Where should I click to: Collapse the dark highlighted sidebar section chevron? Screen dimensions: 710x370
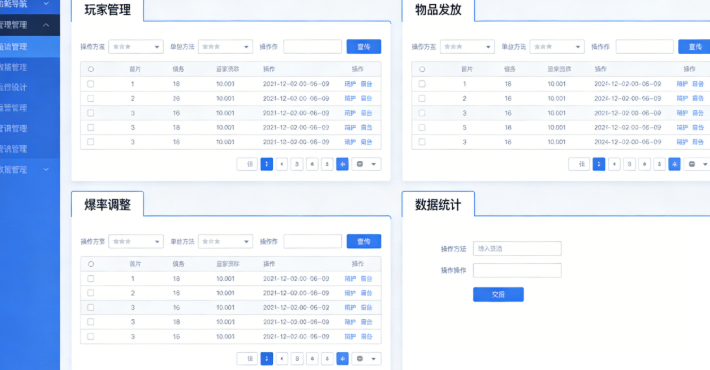click(x=46, y=25)
